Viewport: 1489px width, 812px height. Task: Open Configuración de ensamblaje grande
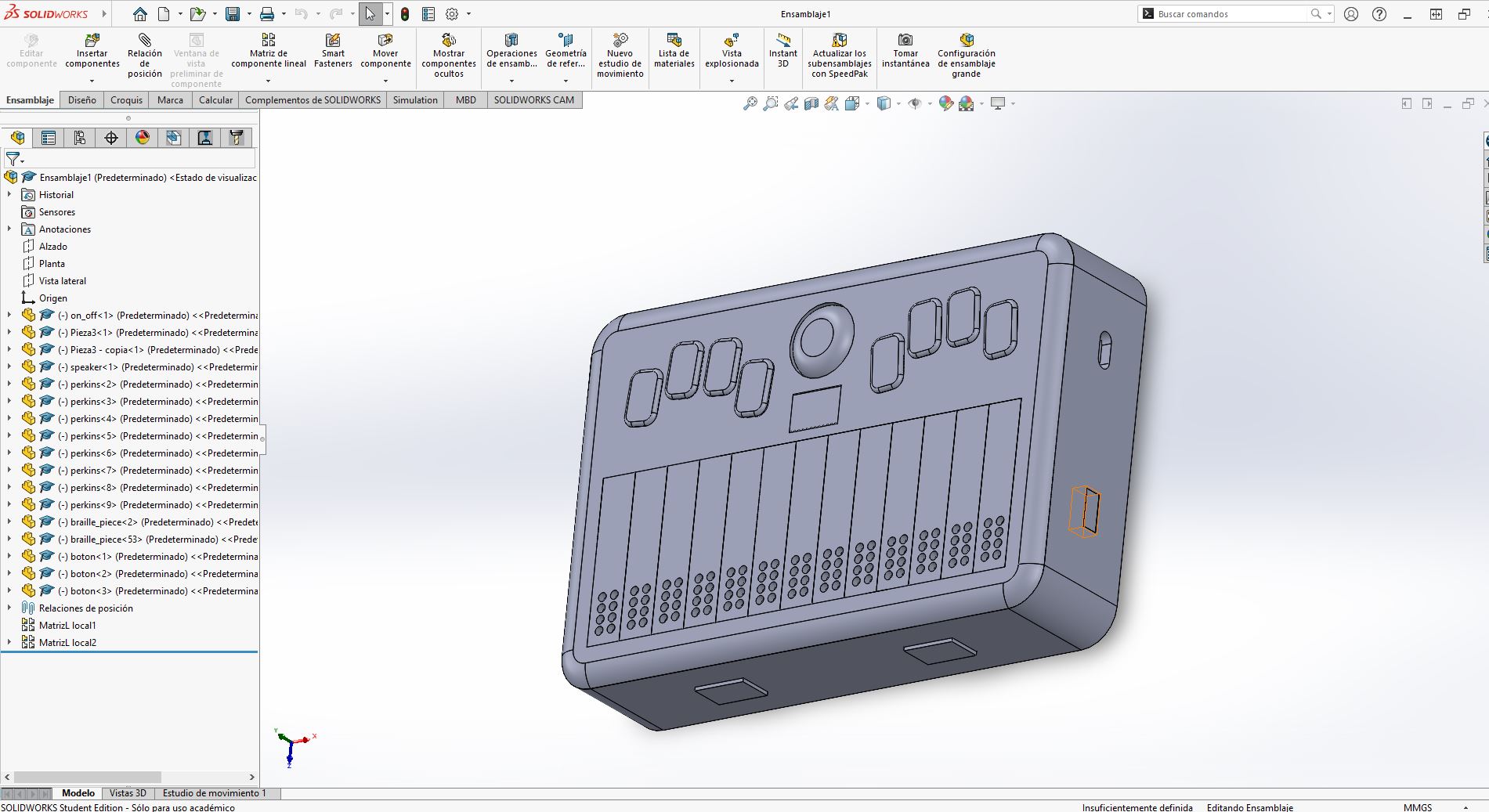tap(967, 56)
